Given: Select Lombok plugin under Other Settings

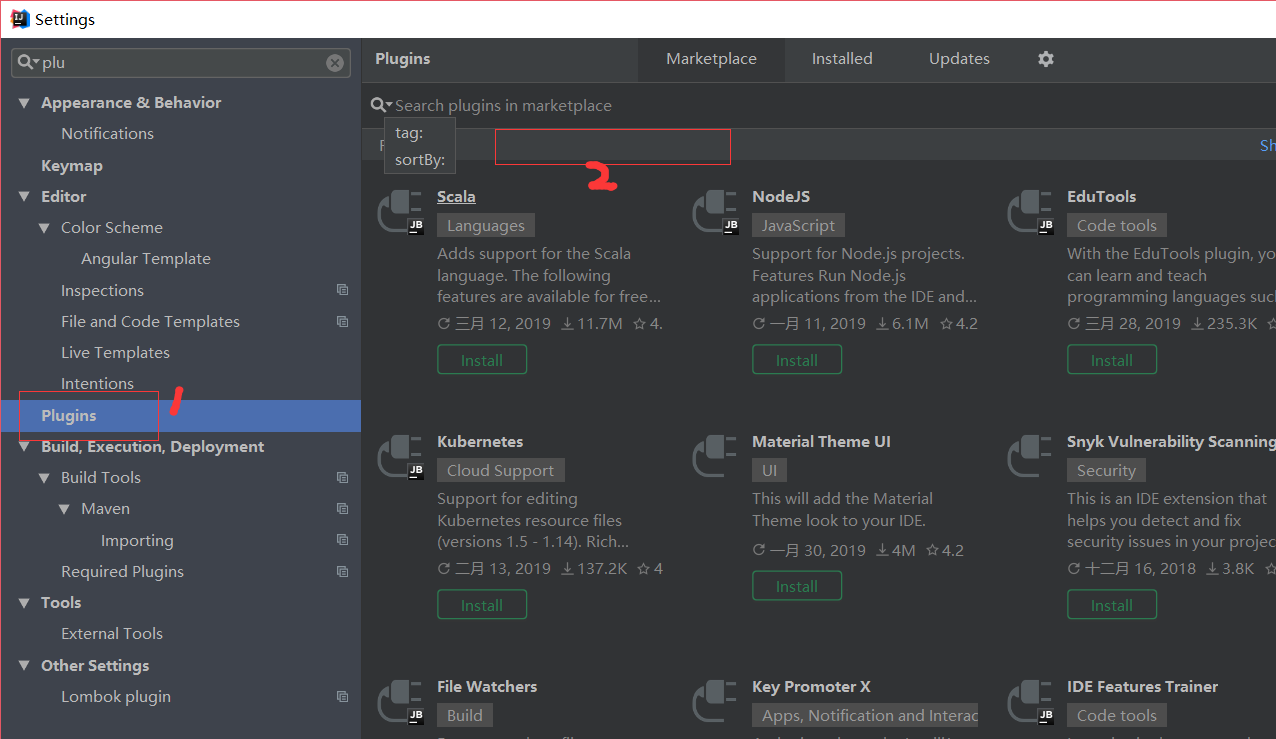Looking at the screenshot, I should tap(116, 697).
